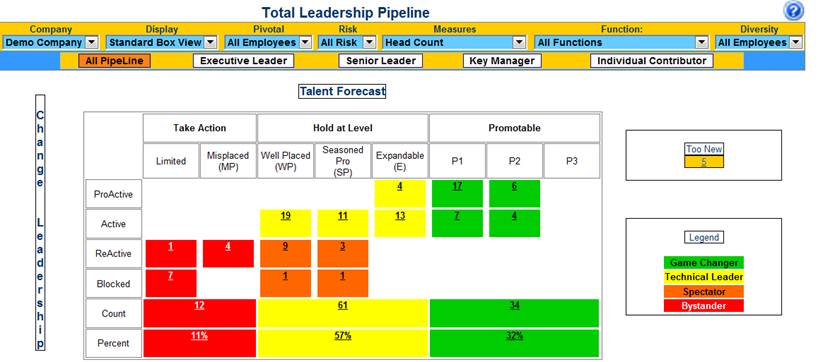Select the All PipeLine tab
835x362 pixels.
point(114,61)
